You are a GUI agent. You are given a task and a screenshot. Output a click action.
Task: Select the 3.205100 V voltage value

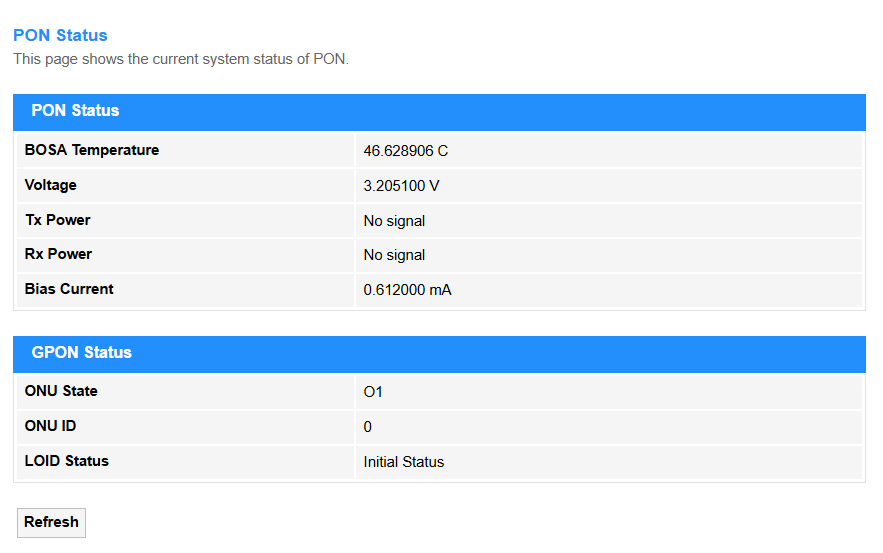pyautogui.click(x=402, y=186)
